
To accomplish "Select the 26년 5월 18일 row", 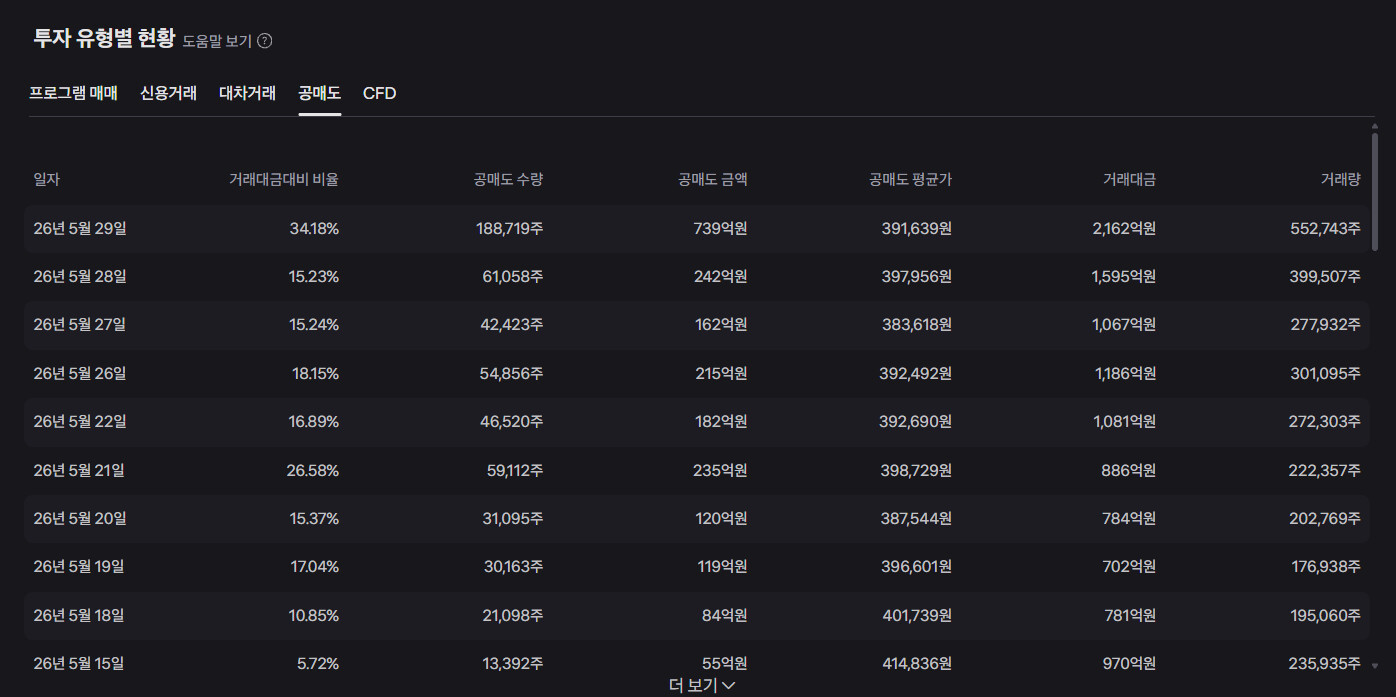I will (697, 615).
